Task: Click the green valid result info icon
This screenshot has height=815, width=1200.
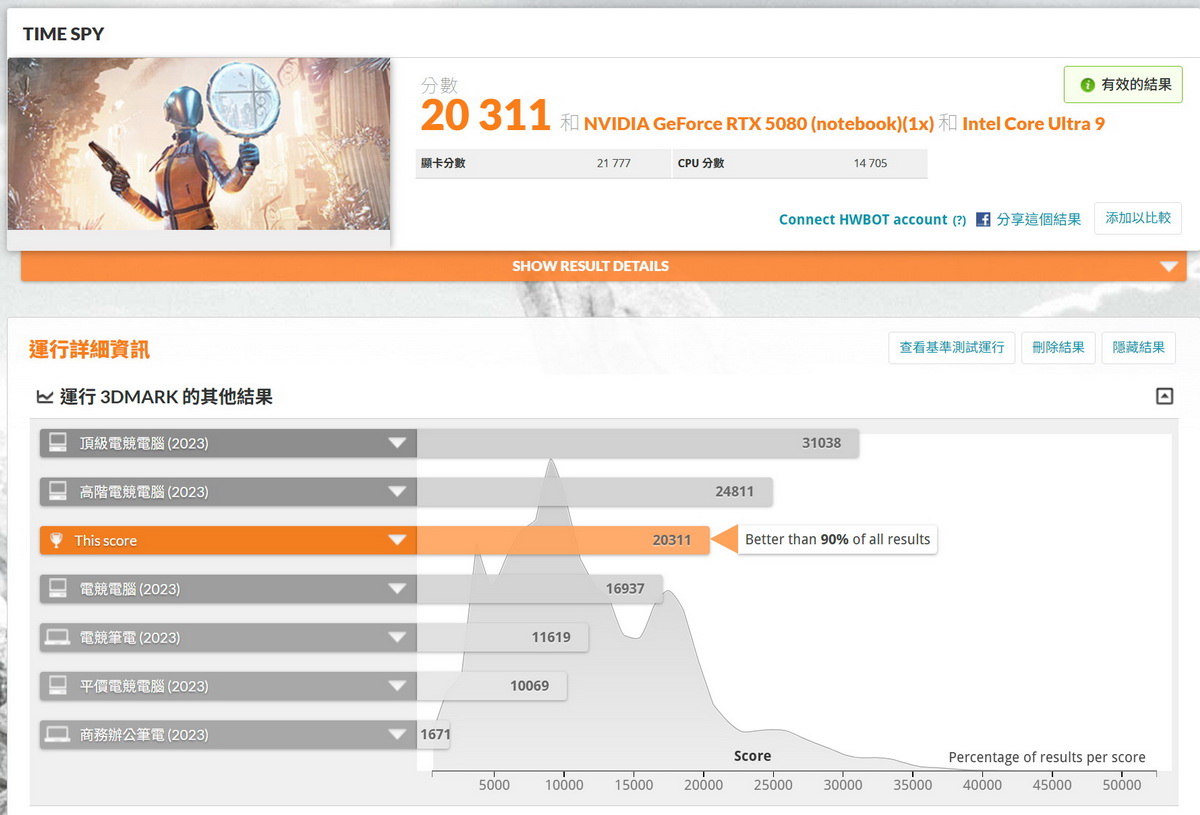Action: point(1087,85)
